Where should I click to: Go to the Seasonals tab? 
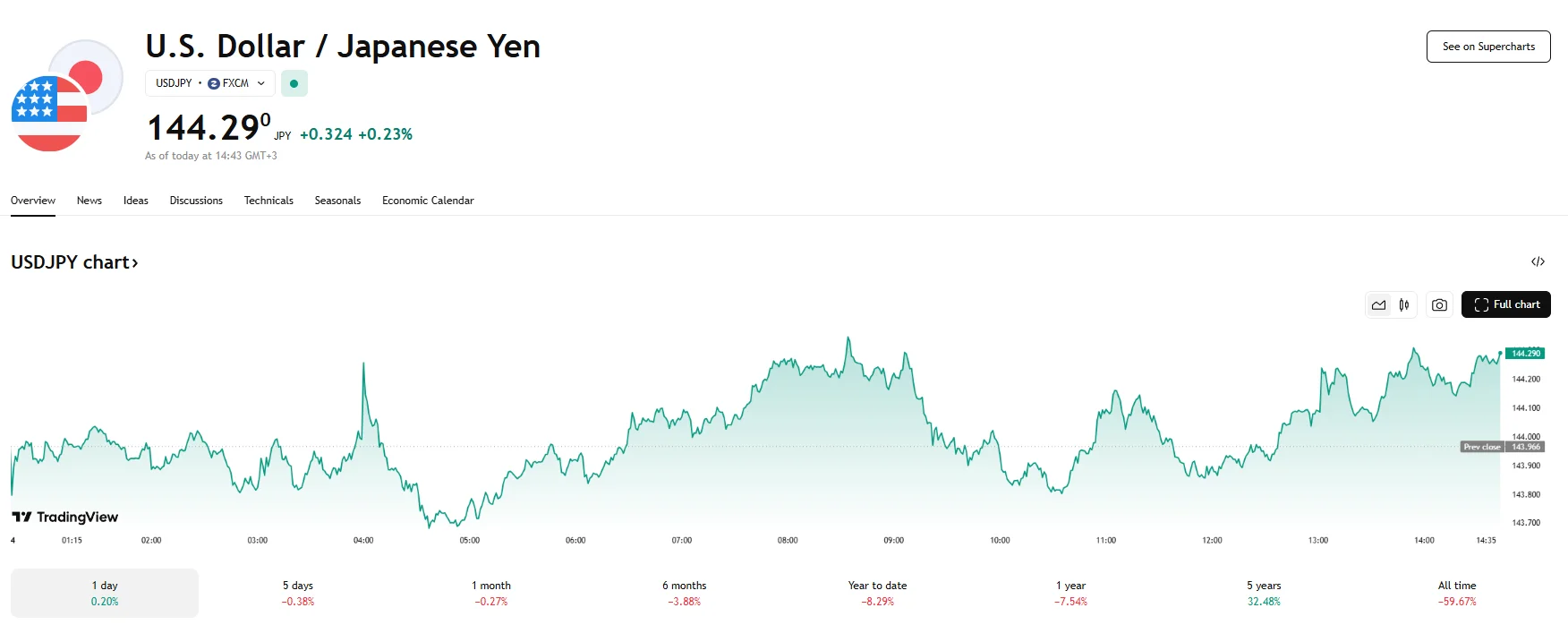tap(337, 201)
